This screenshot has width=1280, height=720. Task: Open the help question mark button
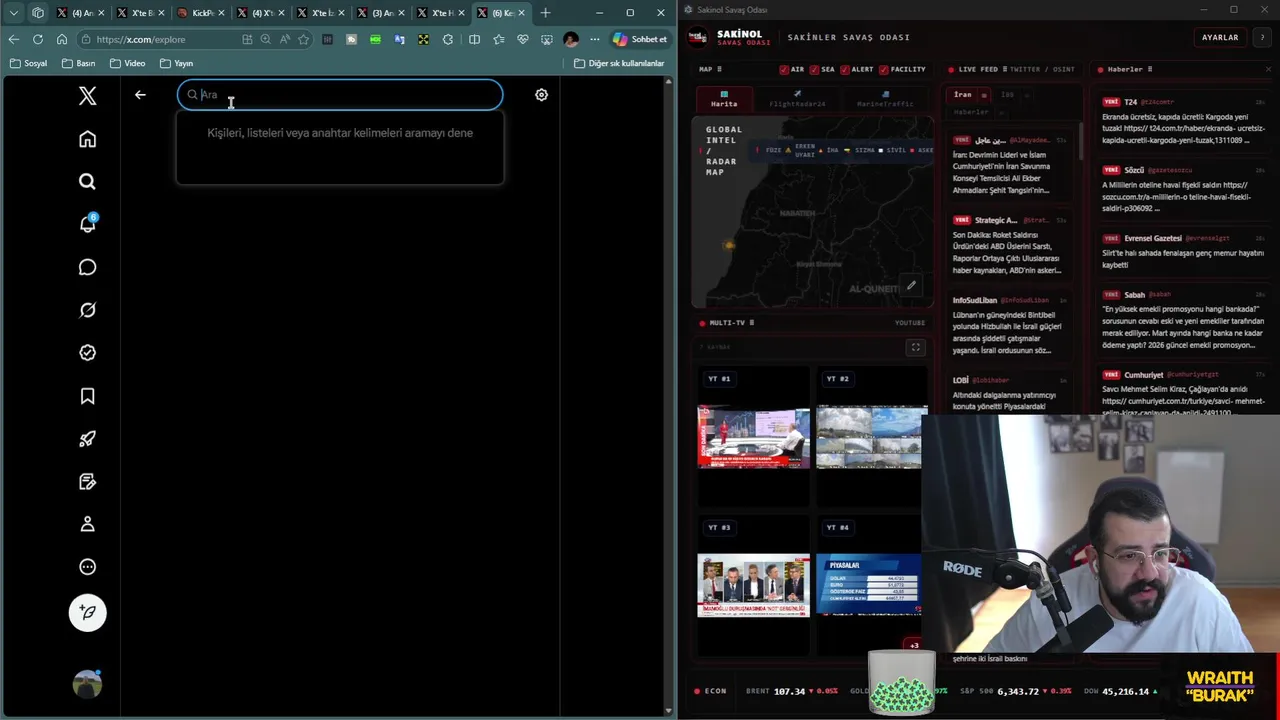click(1262, 37)
